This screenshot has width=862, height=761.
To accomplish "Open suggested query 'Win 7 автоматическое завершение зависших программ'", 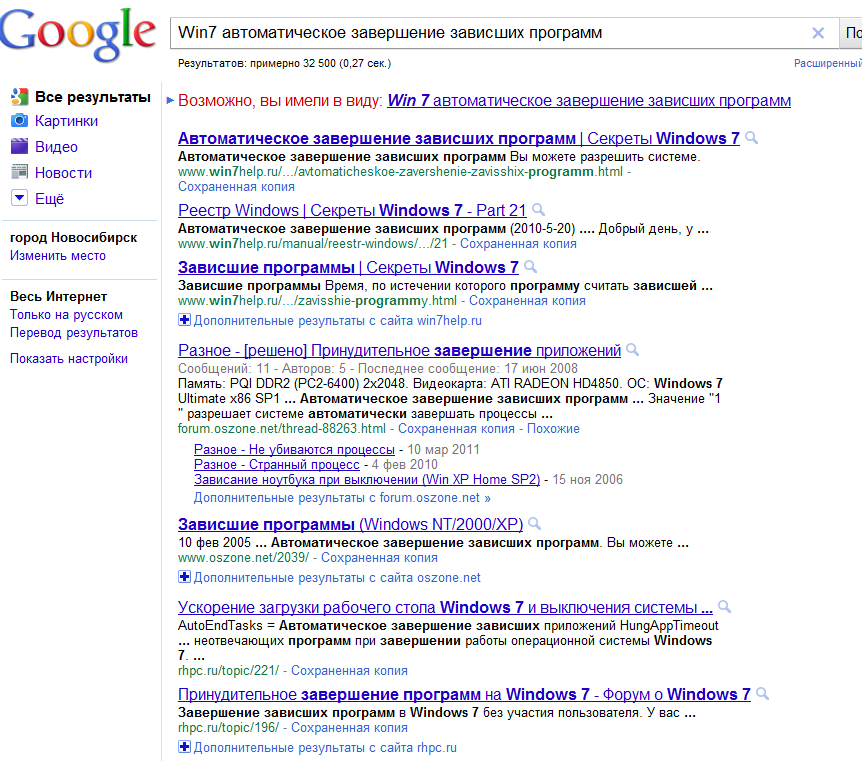I will (x=589, y=101).
